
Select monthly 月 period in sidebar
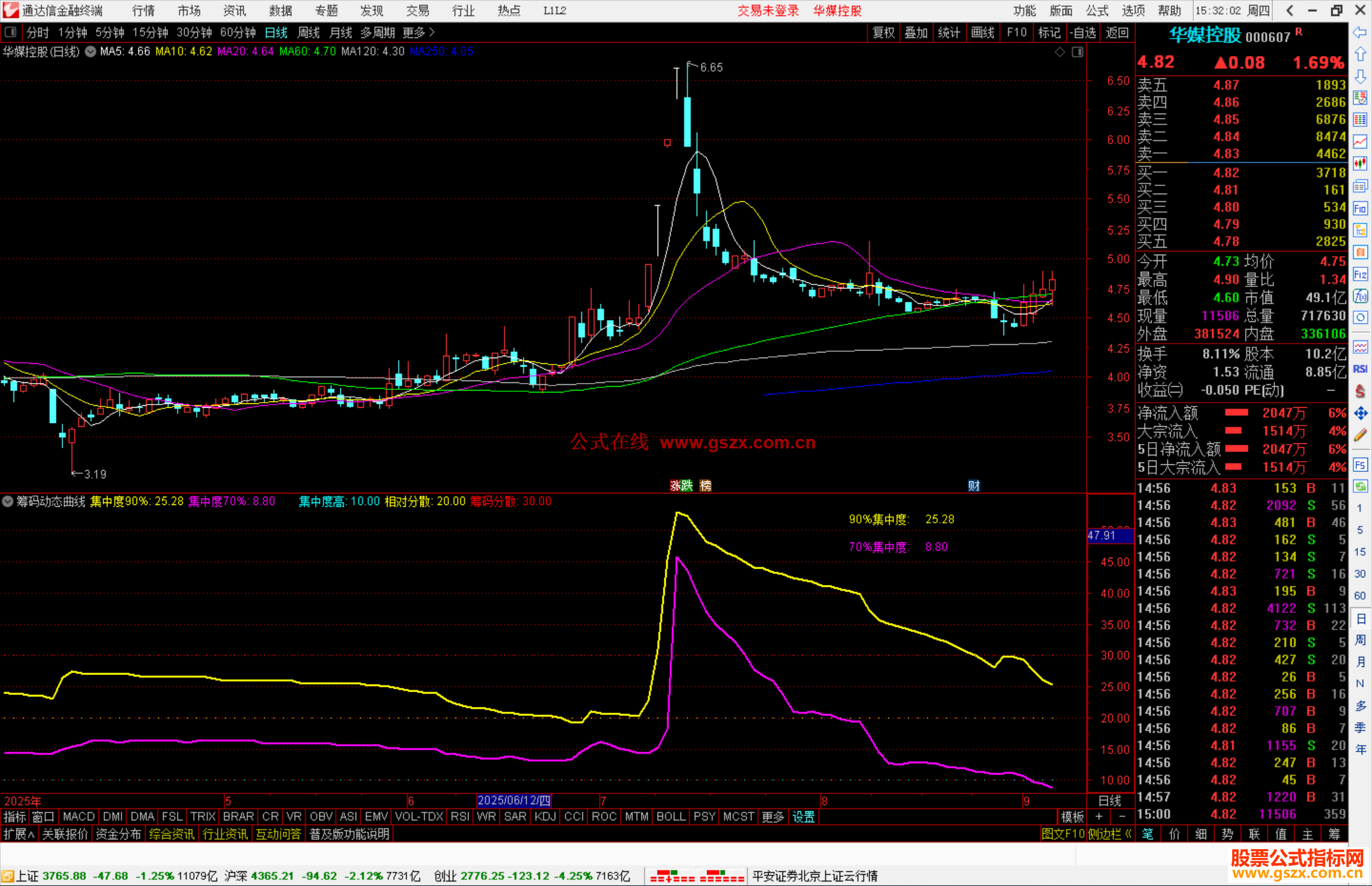pyautogui.click(x=1360, y=662)
